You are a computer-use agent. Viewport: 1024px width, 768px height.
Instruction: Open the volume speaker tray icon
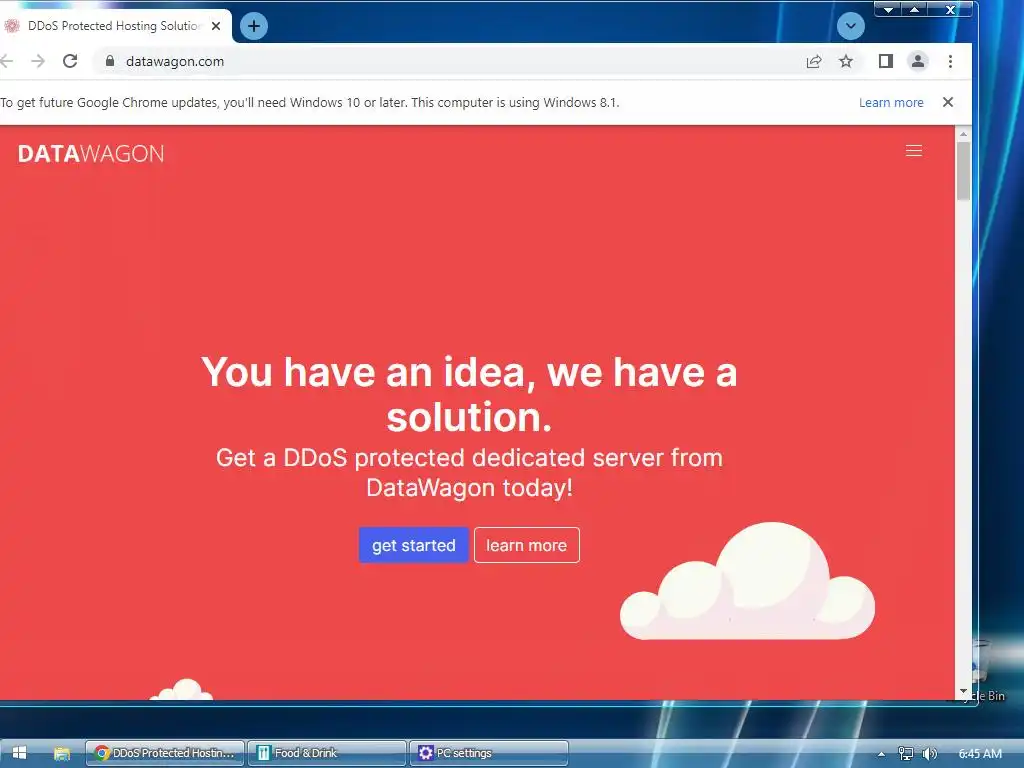[929, 754]
